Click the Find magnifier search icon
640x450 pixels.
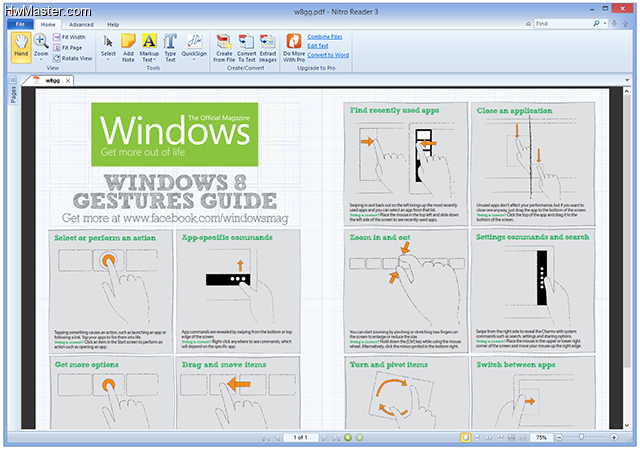596,24
